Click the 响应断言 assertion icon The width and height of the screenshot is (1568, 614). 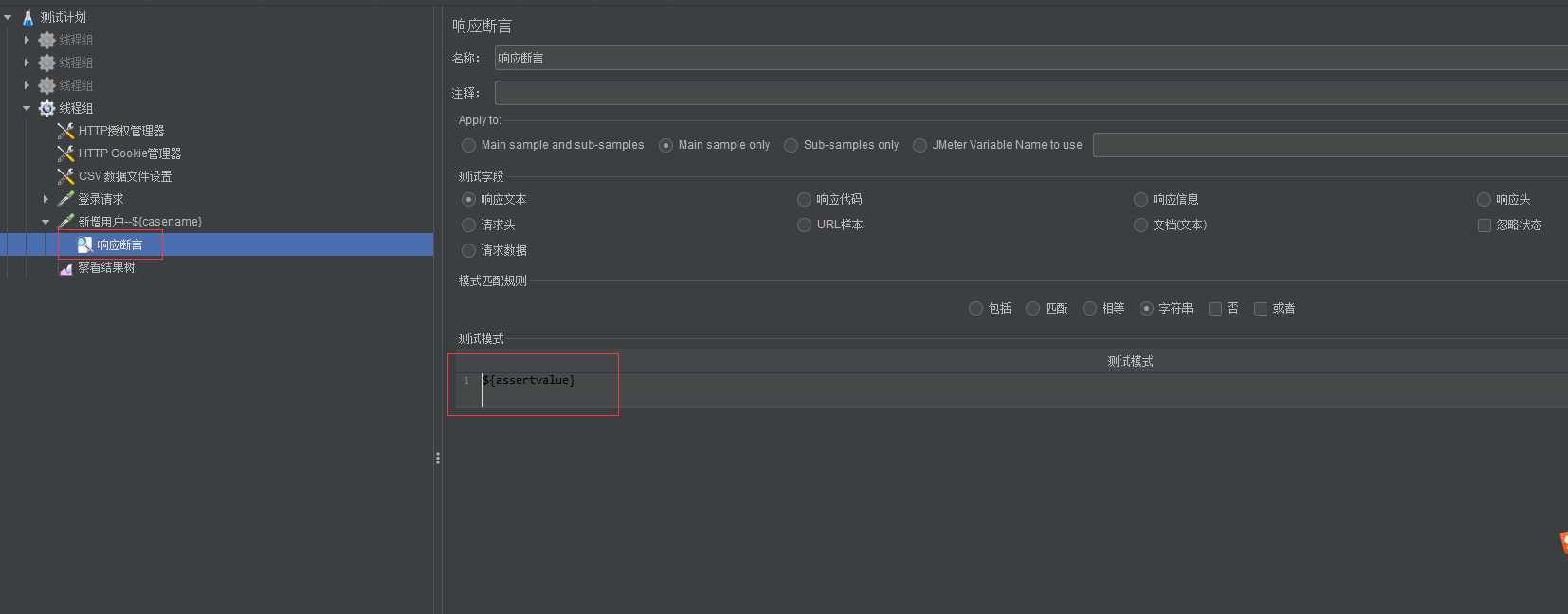click(84, 244)
